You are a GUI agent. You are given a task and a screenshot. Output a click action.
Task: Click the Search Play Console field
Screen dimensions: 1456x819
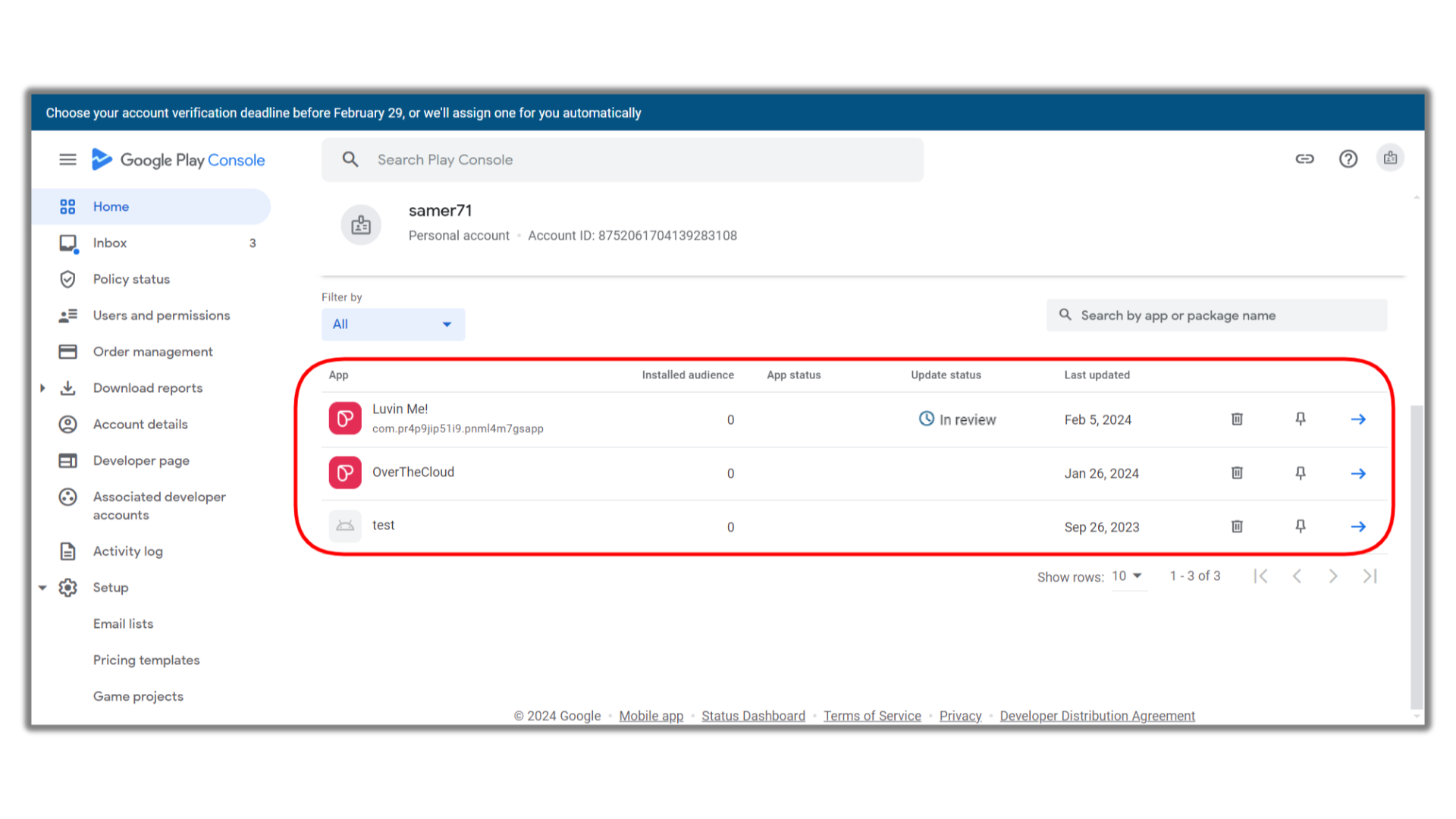pos(623,159)
